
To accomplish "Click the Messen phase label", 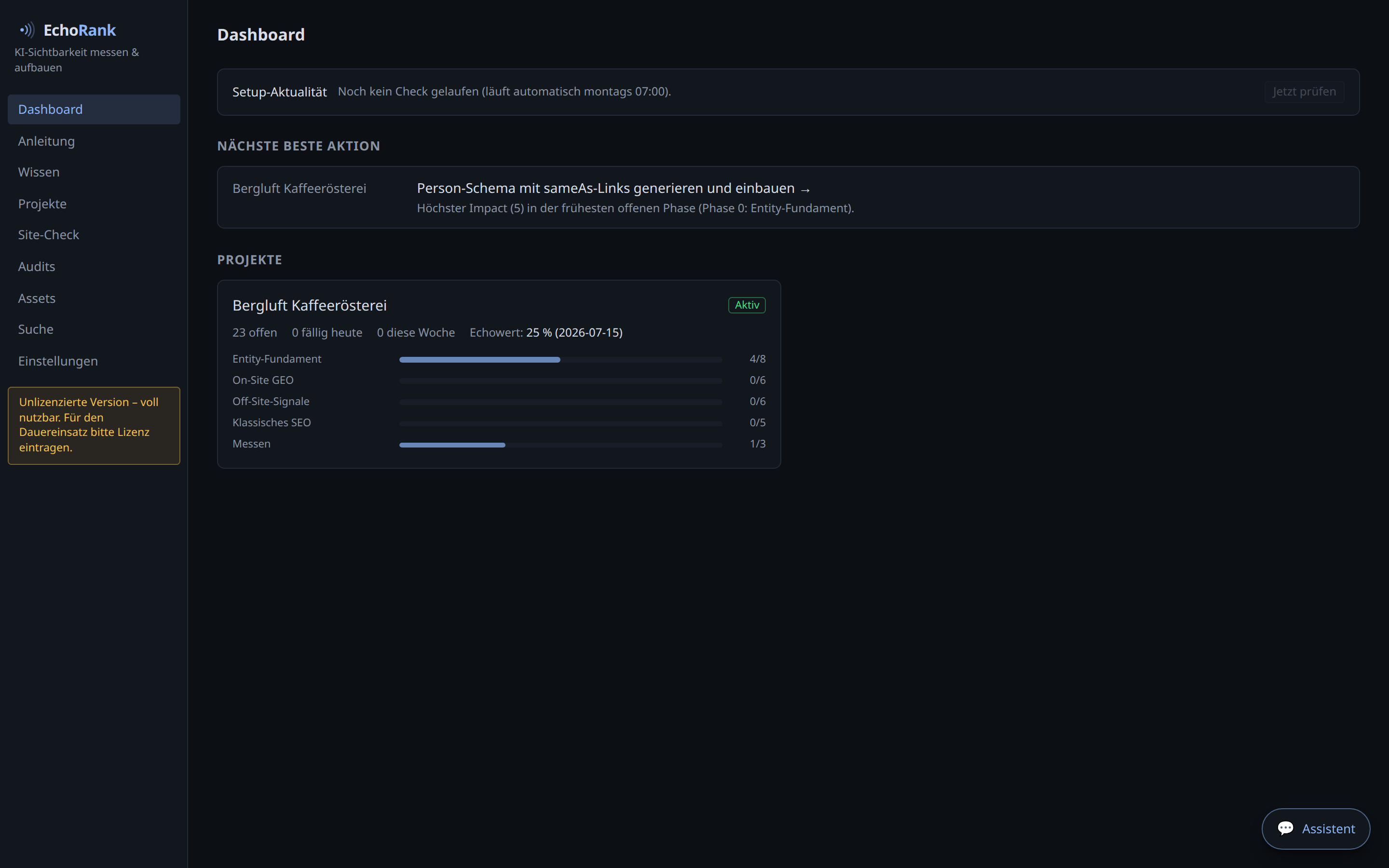I will coord(251,444).
